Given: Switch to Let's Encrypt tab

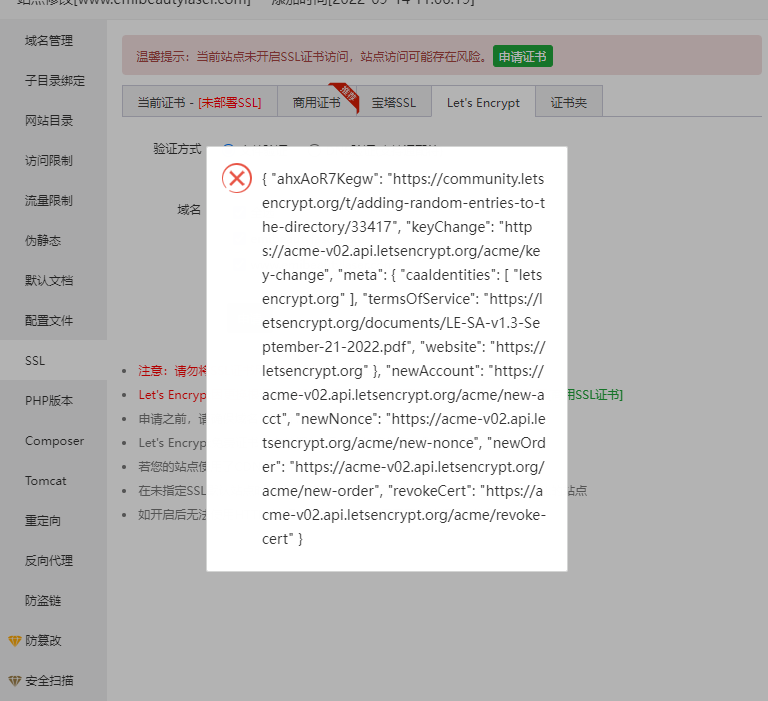Looking at the screenshot, I should point(483,102).
